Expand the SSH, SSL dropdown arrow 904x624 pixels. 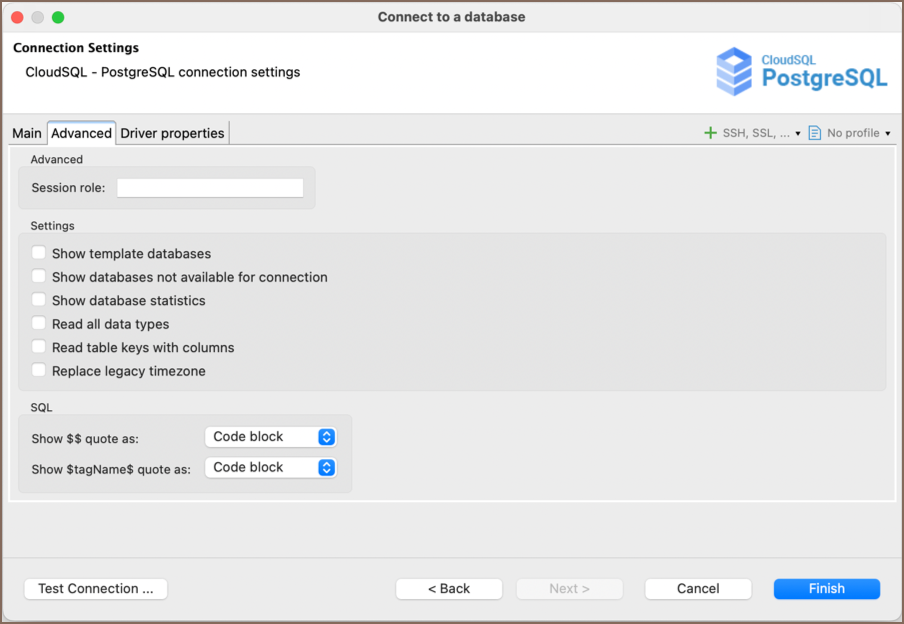(798, 134)
